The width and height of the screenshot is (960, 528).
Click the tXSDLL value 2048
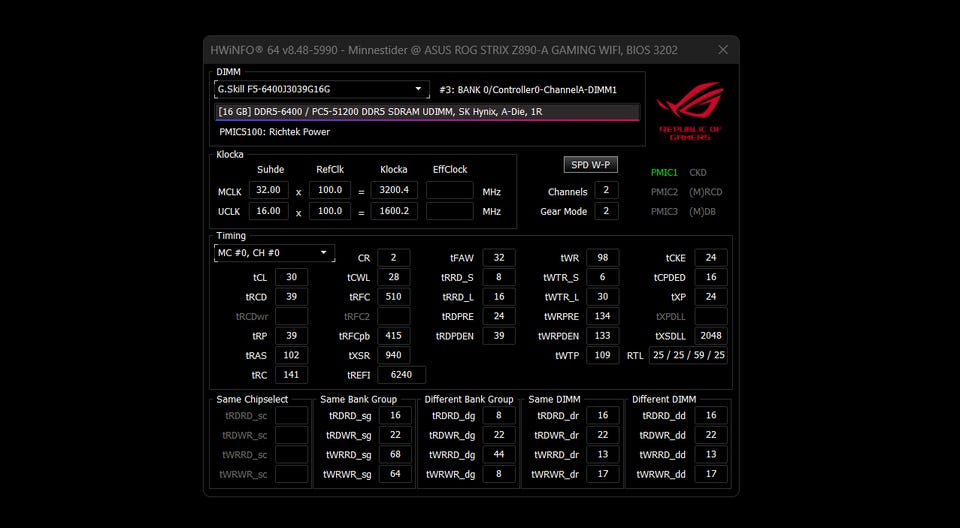click(x=711, y=336)
